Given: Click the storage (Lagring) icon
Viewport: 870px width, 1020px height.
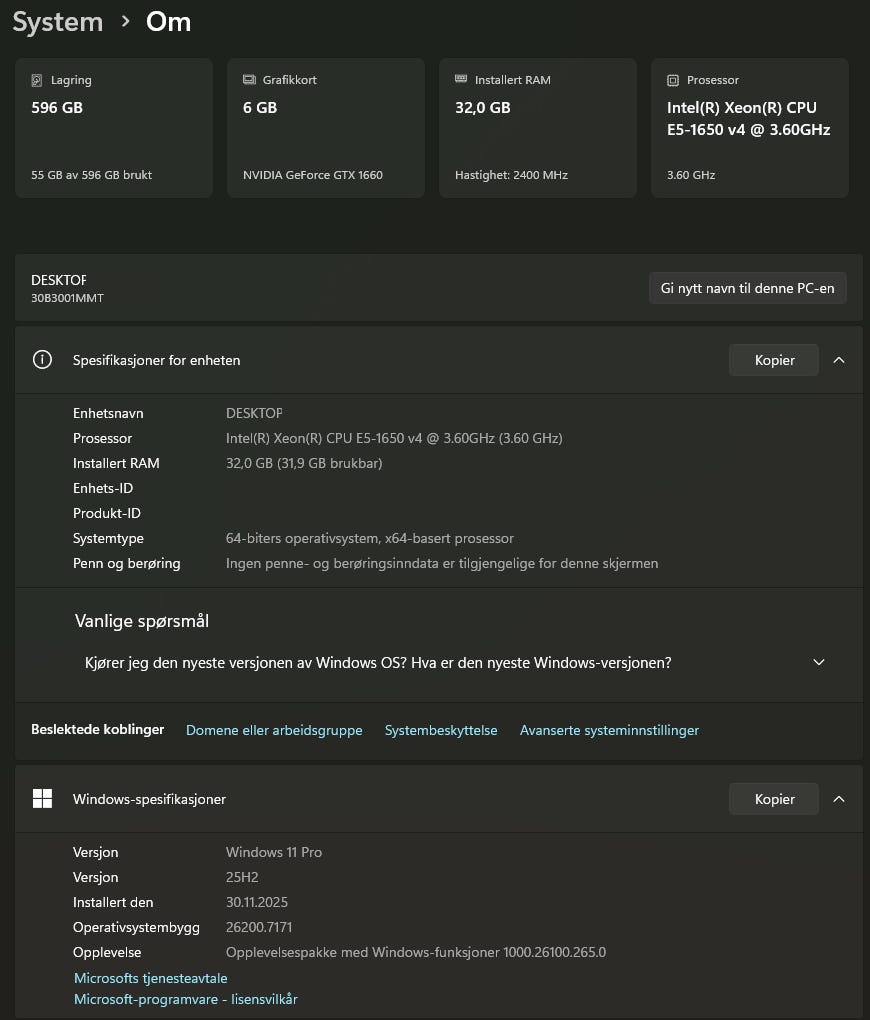Looking at the screenshot, I should coord(37,80).
